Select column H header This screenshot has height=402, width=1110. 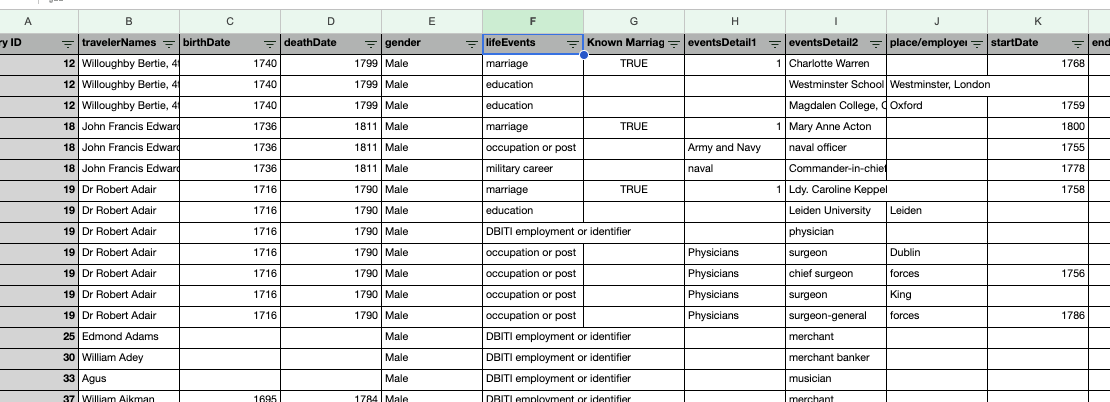tap(735, 22)
